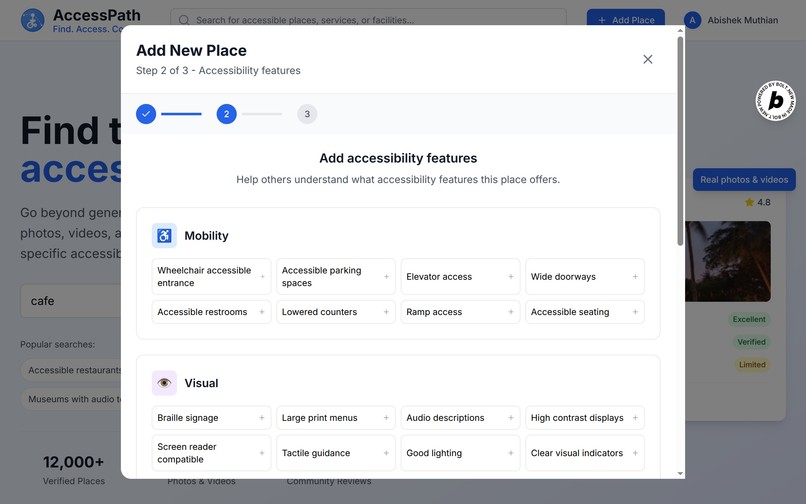Click the completed step 1 checkmark circle
806x504 pixels.
tap(146, 114)
